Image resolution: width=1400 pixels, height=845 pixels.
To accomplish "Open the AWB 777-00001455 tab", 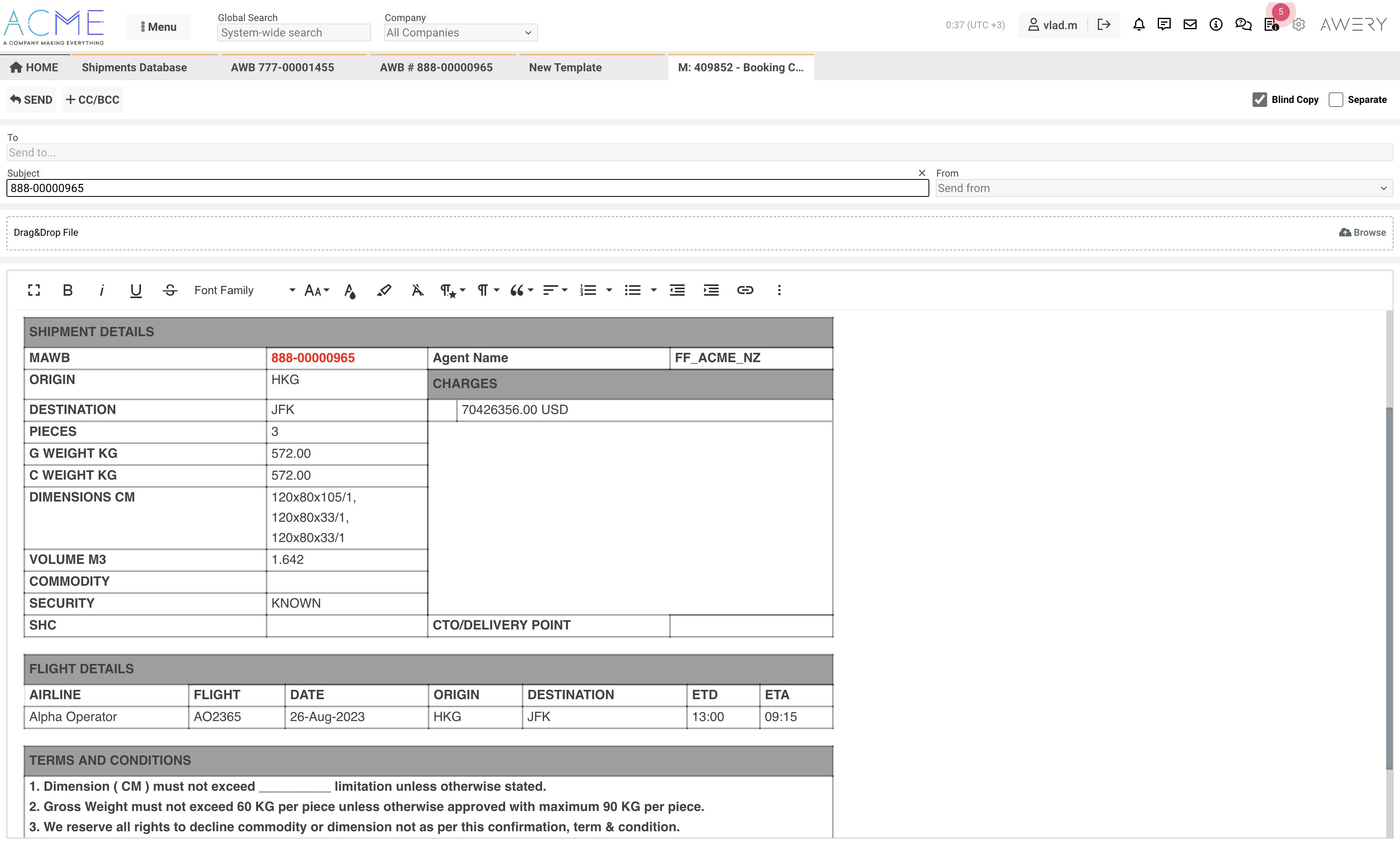I will coord(282,67).
